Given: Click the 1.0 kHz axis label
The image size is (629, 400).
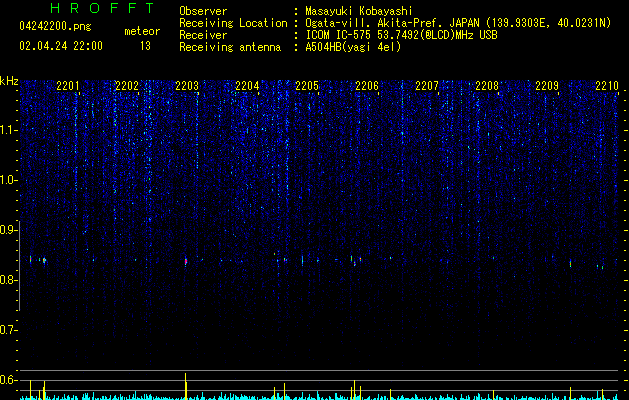Looking at the screenshot, I should click(x=8, y=180).
